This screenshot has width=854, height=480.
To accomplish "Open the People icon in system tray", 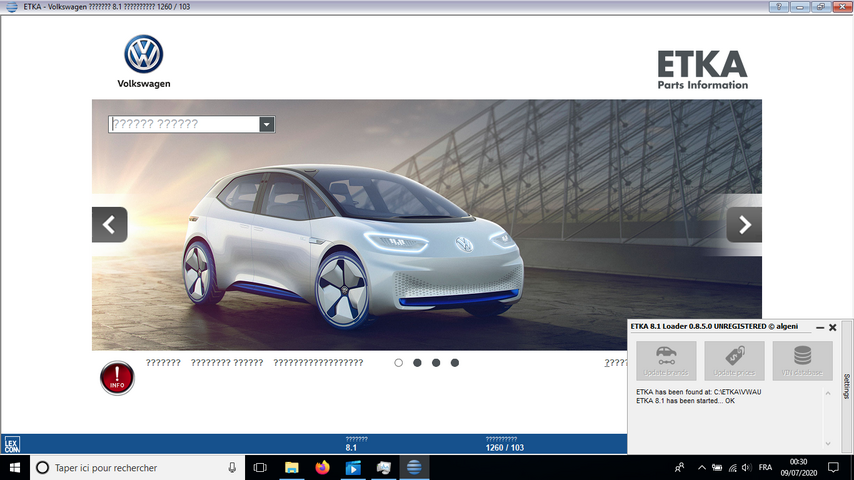I will tap(679, 467).
